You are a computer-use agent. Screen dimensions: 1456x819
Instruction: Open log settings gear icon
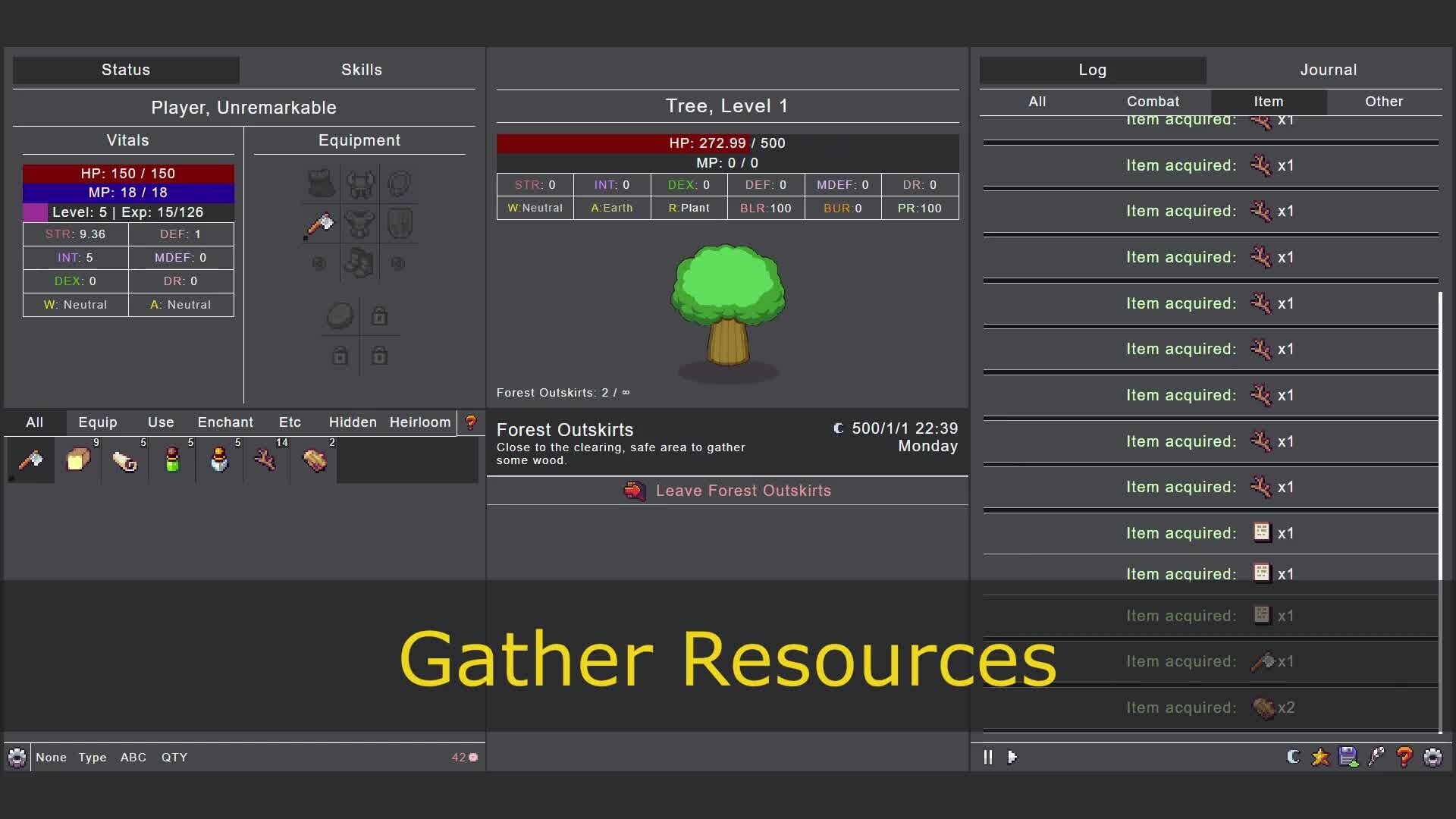(1432, 757)
